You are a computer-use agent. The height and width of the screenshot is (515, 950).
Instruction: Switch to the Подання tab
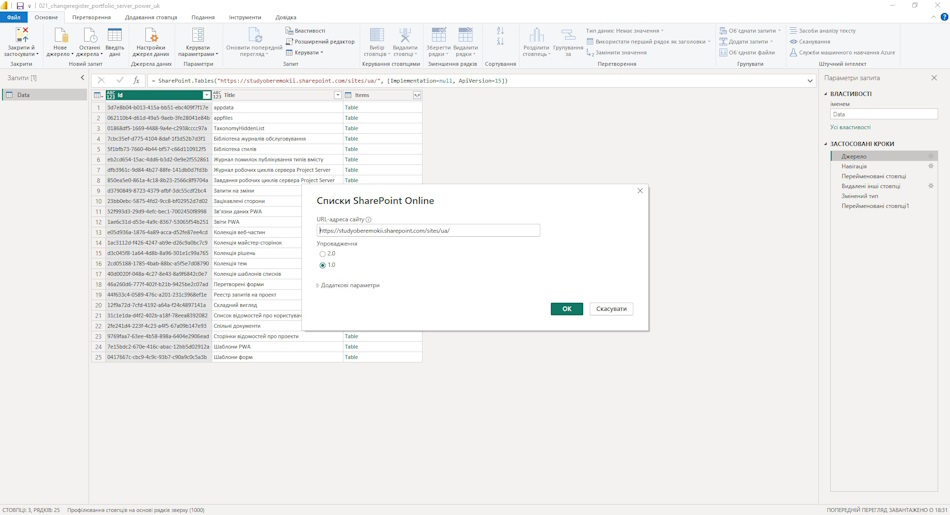[203, 18]
